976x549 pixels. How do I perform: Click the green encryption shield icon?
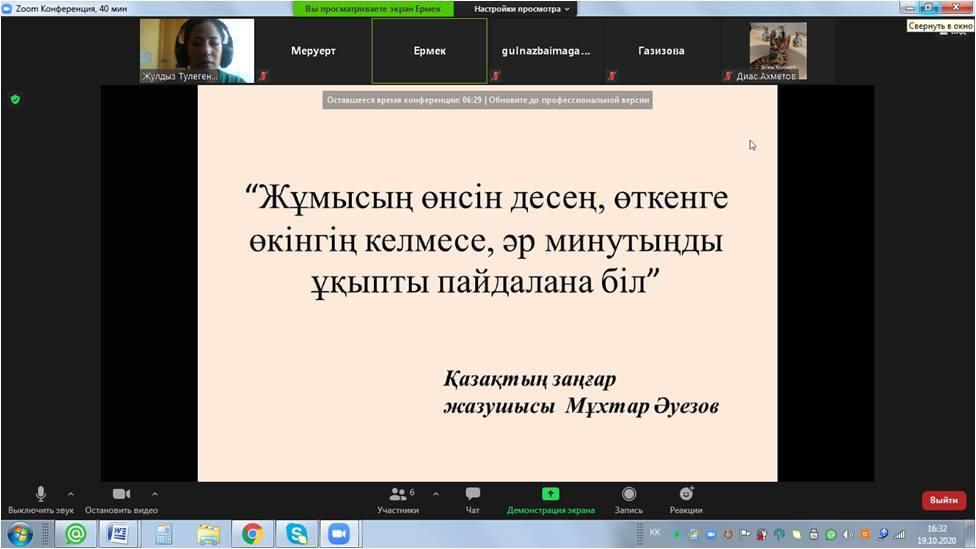15,99
